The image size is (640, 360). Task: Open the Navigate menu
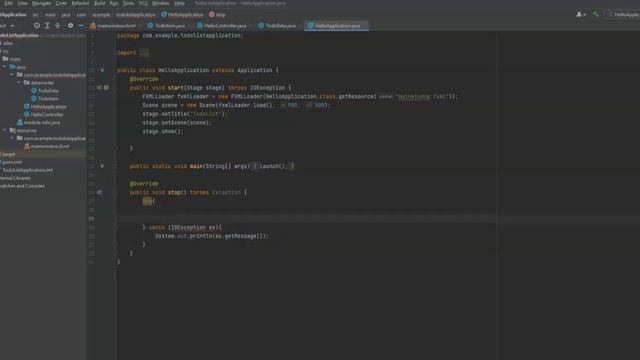(41, 3)
